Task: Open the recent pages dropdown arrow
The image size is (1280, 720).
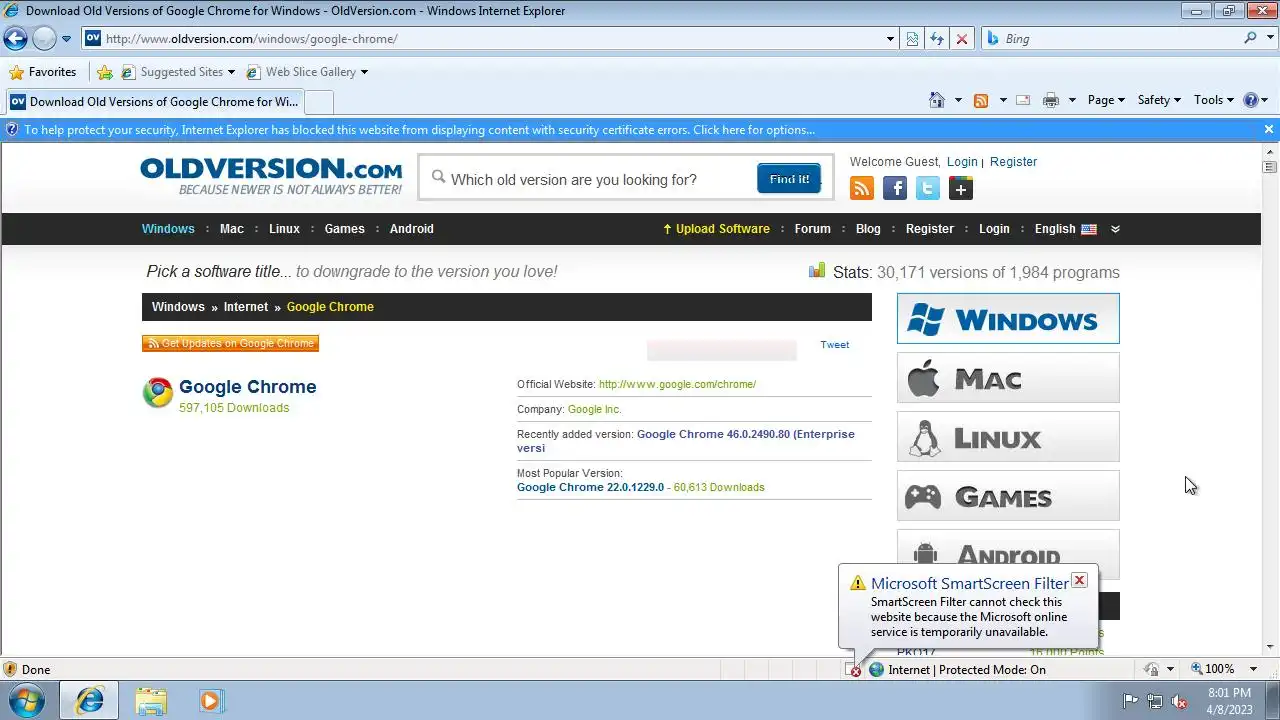Action: click(x=67, y=39)
